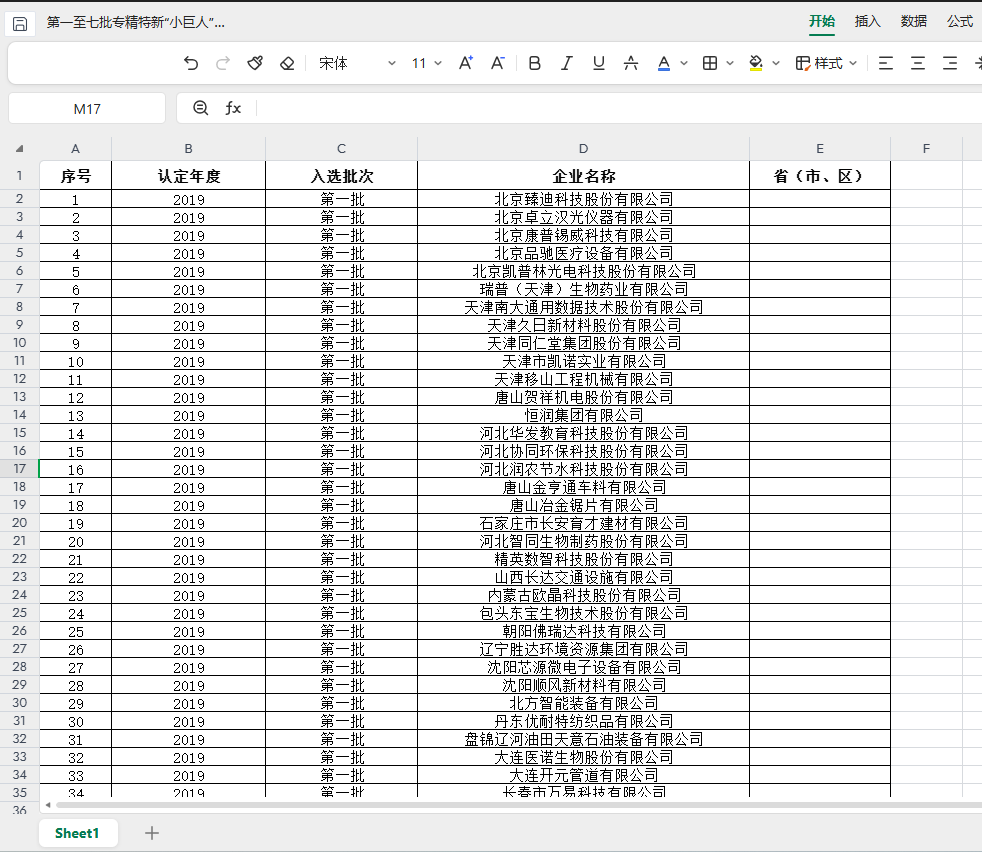This screenshot has width=982, height=852.
Task: Click the fx insert function icon
Action: 233,108
